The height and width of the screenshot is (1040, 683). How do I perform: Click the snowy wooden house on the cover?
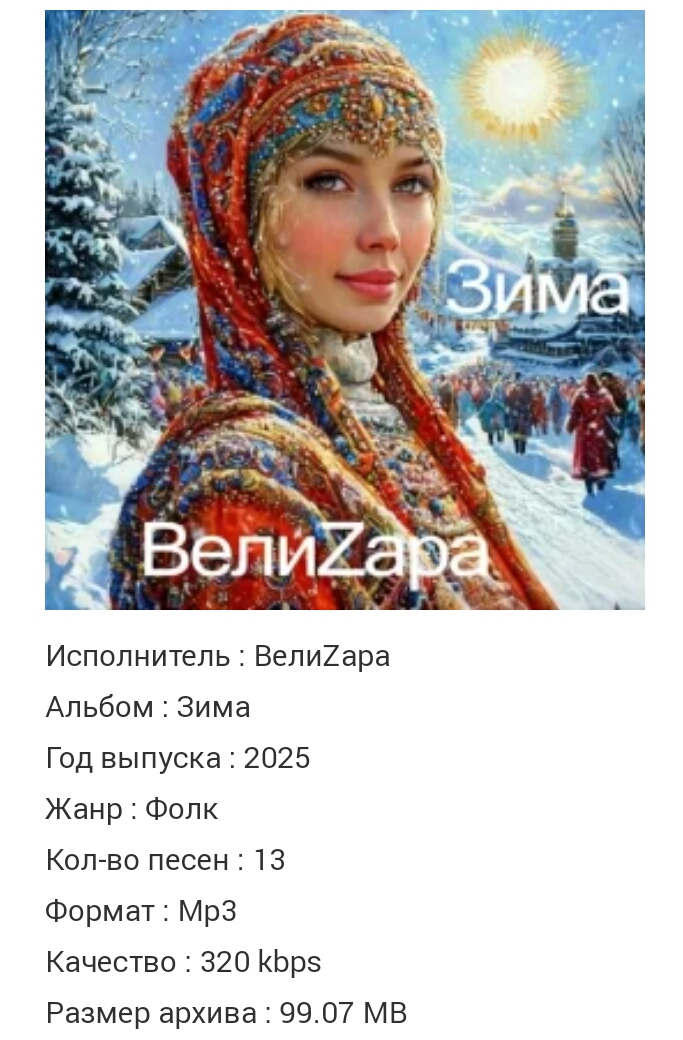154,259
